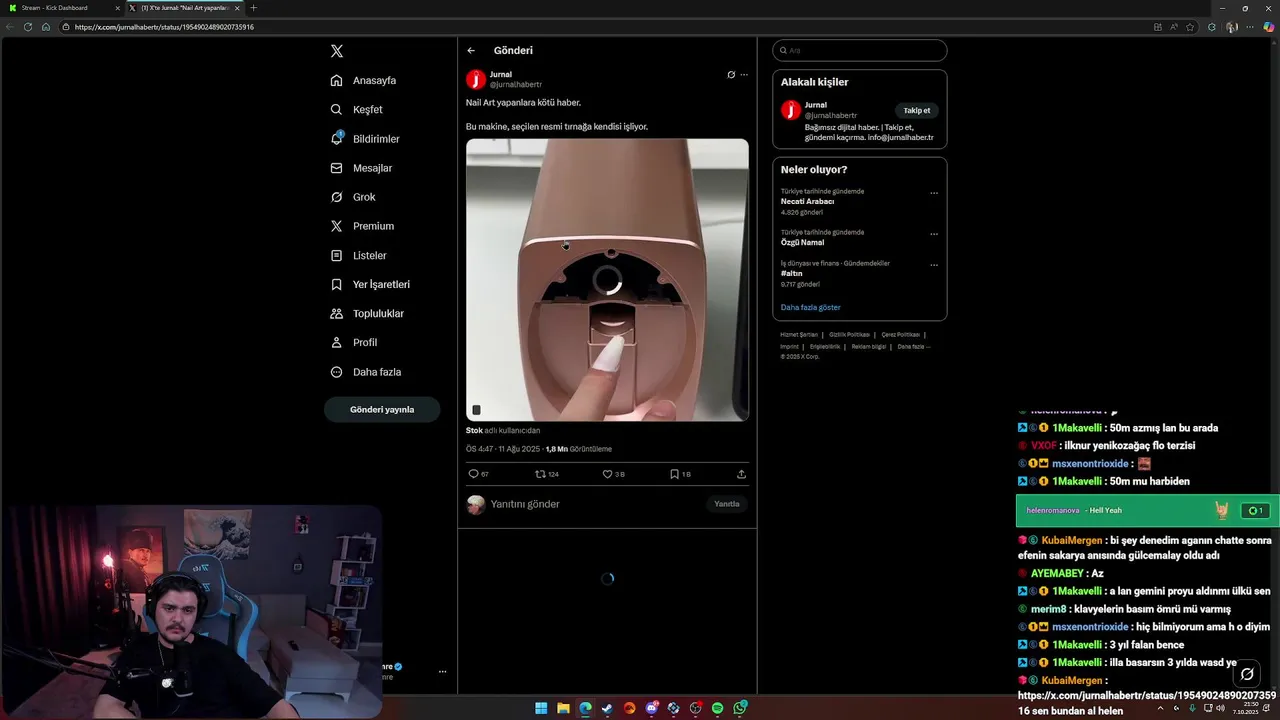Open more options for #altın trend
Image resolution: width=1280 pixels, height=720 pixels.
point(934,265)
